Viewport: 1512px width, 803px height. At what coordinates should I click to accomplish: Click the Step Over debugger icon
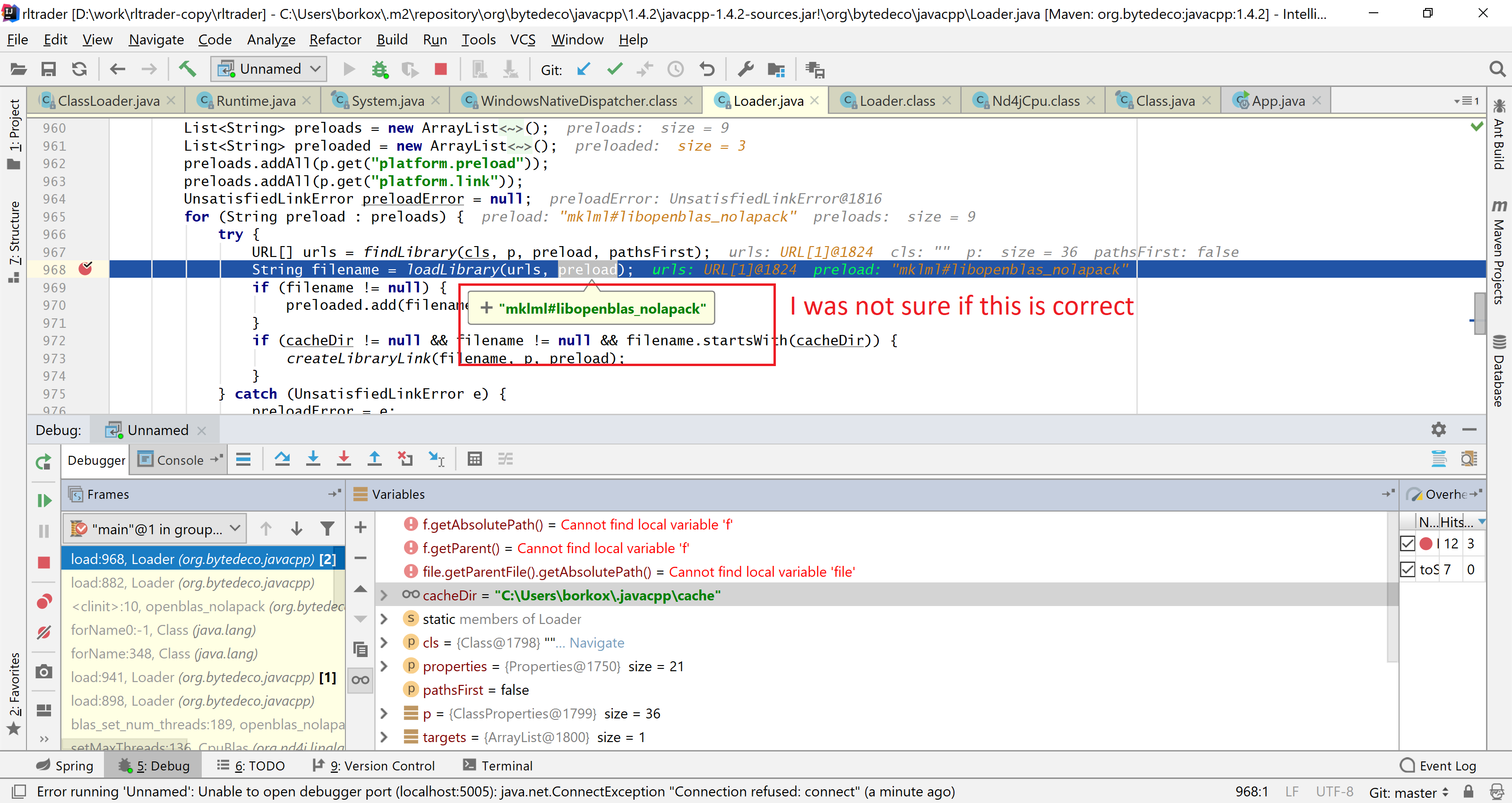(283, 460)
